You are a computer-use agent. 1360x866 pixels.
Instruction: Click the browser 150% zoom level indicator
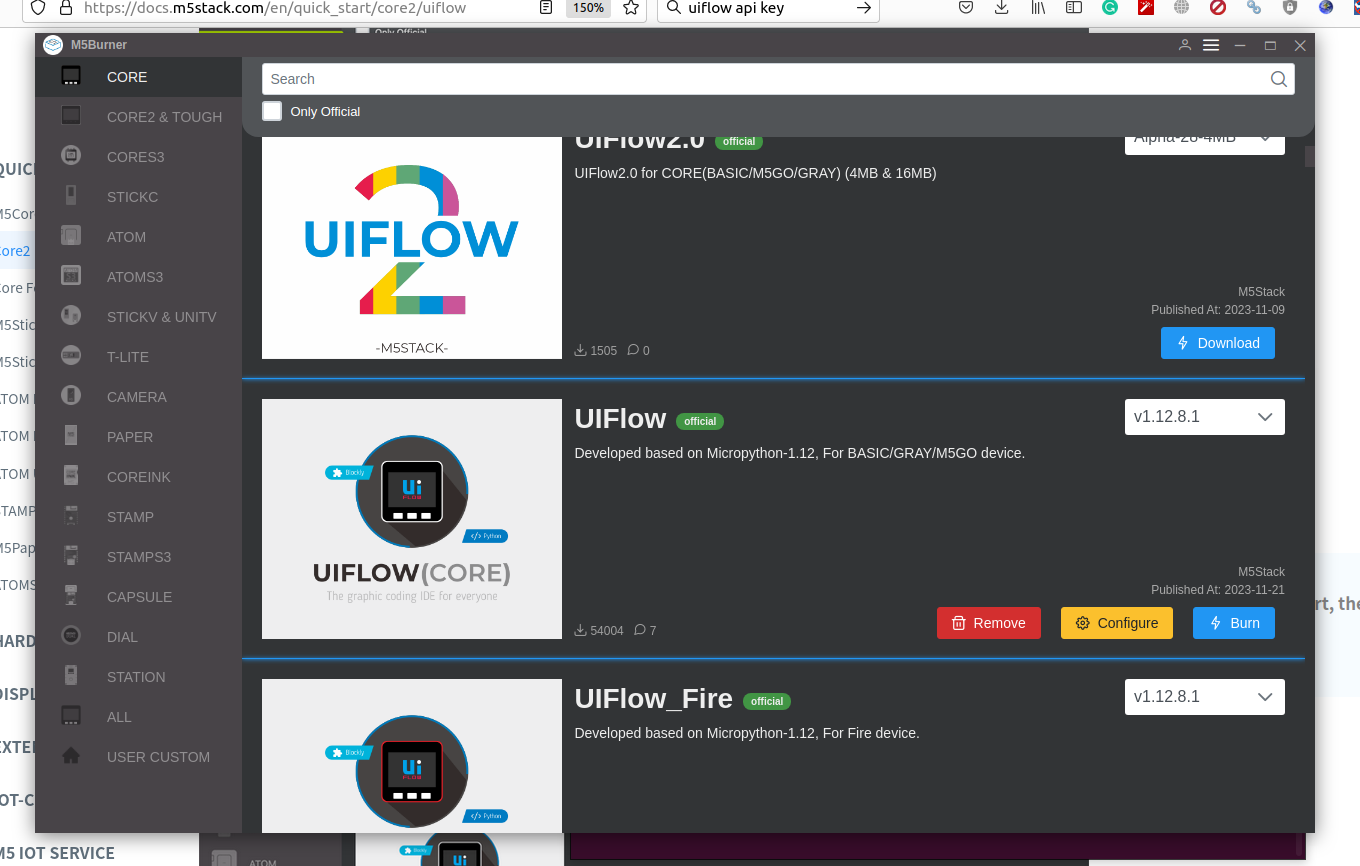588,8
